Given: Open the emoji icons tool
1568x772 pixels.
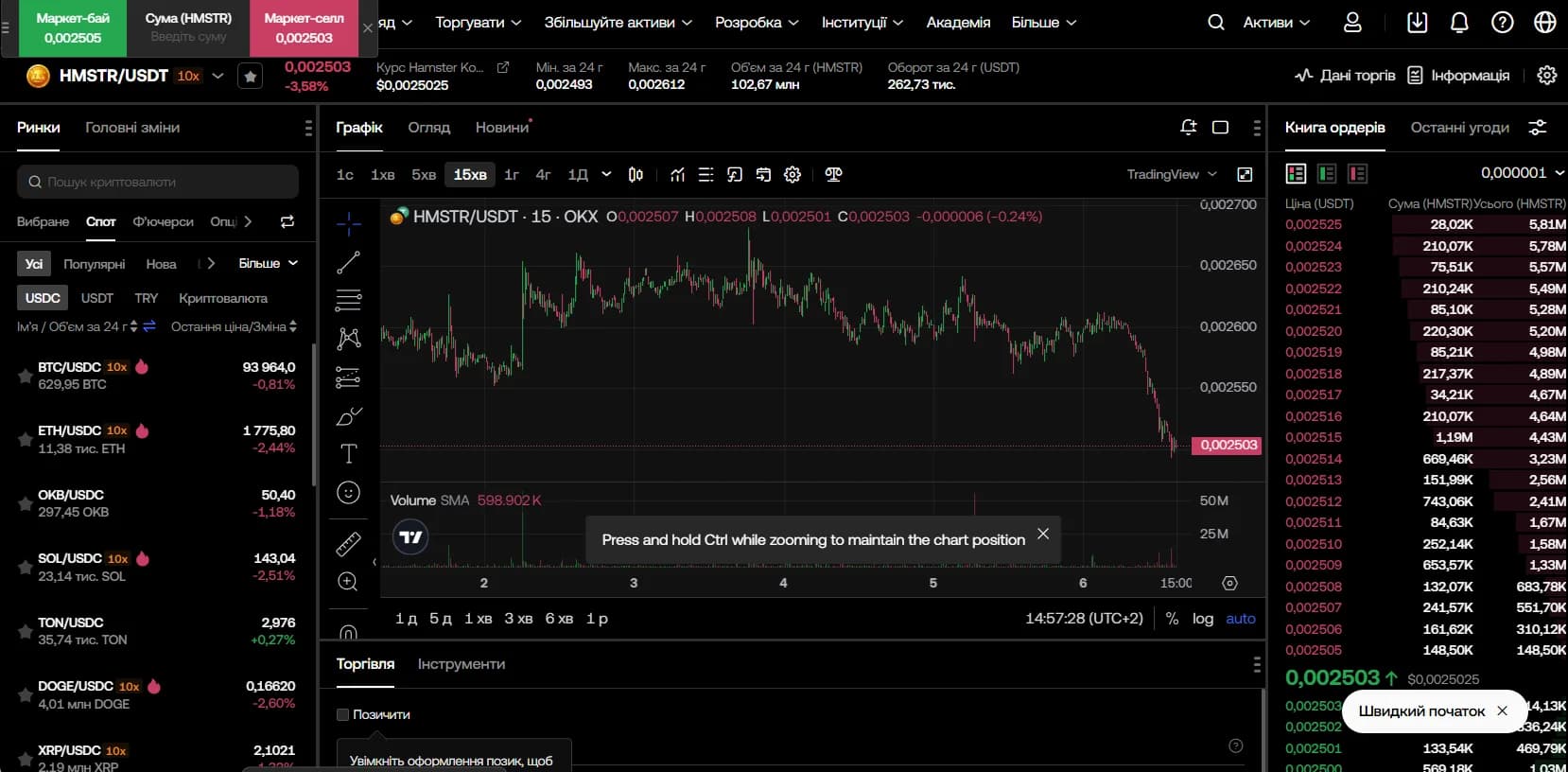Looking at the screenshot, I should click(x=348, y=493).
